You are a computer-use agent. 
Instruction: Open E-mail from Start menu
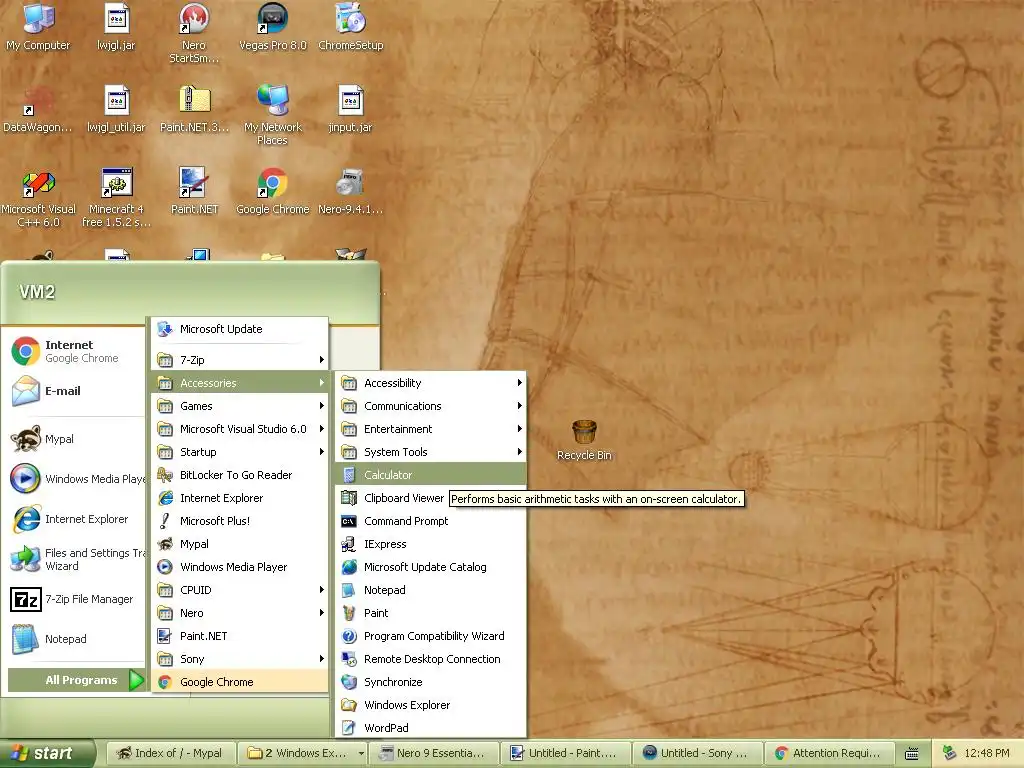[x=76, y=391]
